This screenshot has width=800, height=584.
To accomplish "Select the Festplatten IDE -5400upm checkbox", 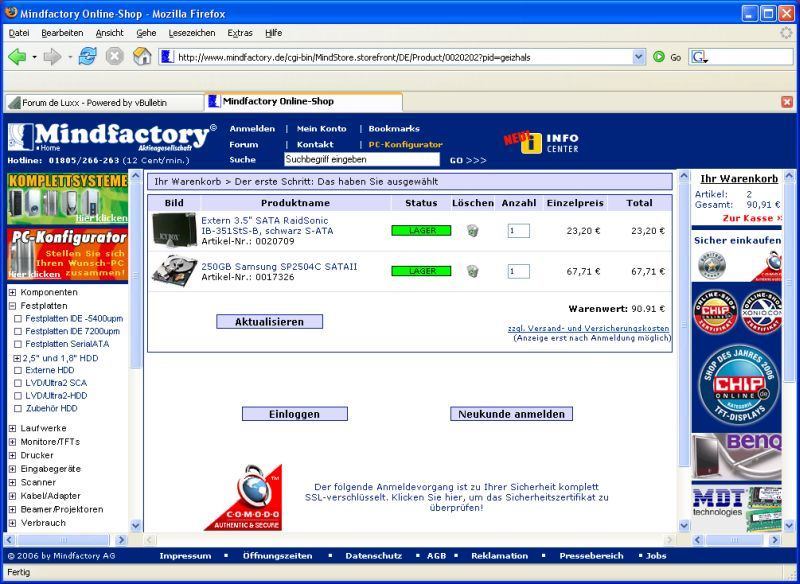I will pyautogui.click(x=18, y=319).
